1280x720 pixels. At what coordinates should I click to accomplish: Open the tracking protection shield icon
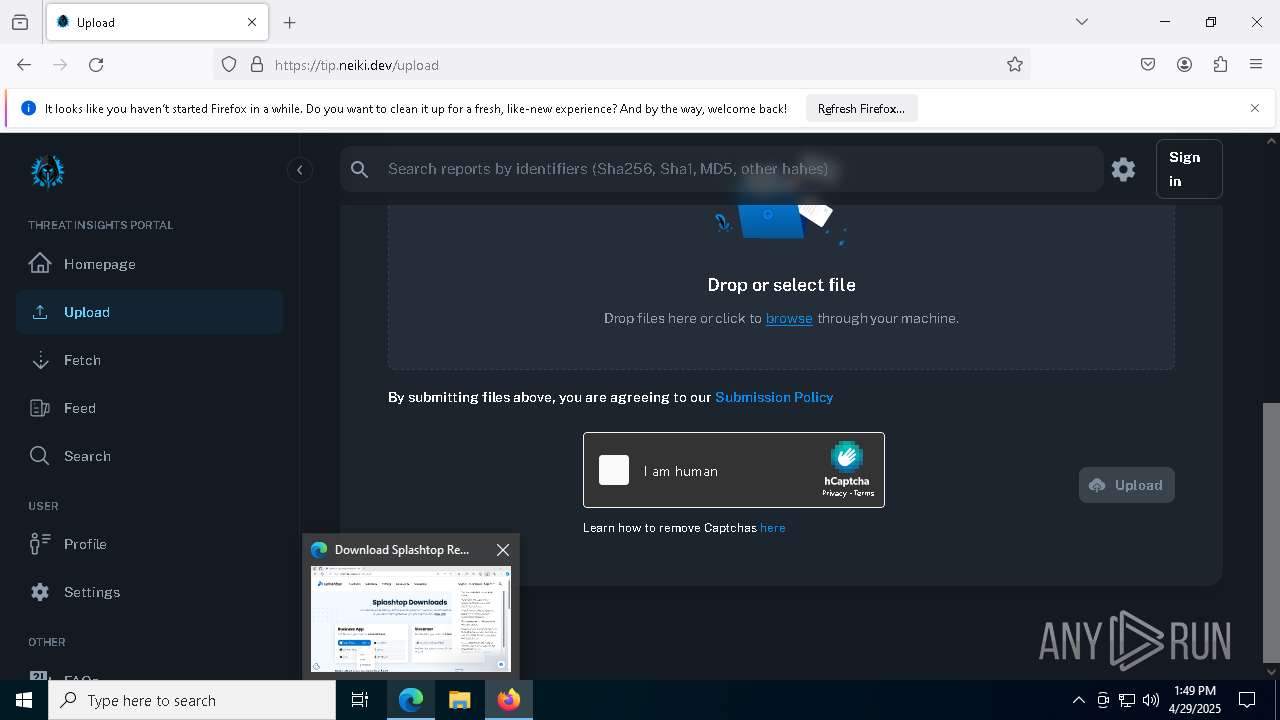coord(229,64)
